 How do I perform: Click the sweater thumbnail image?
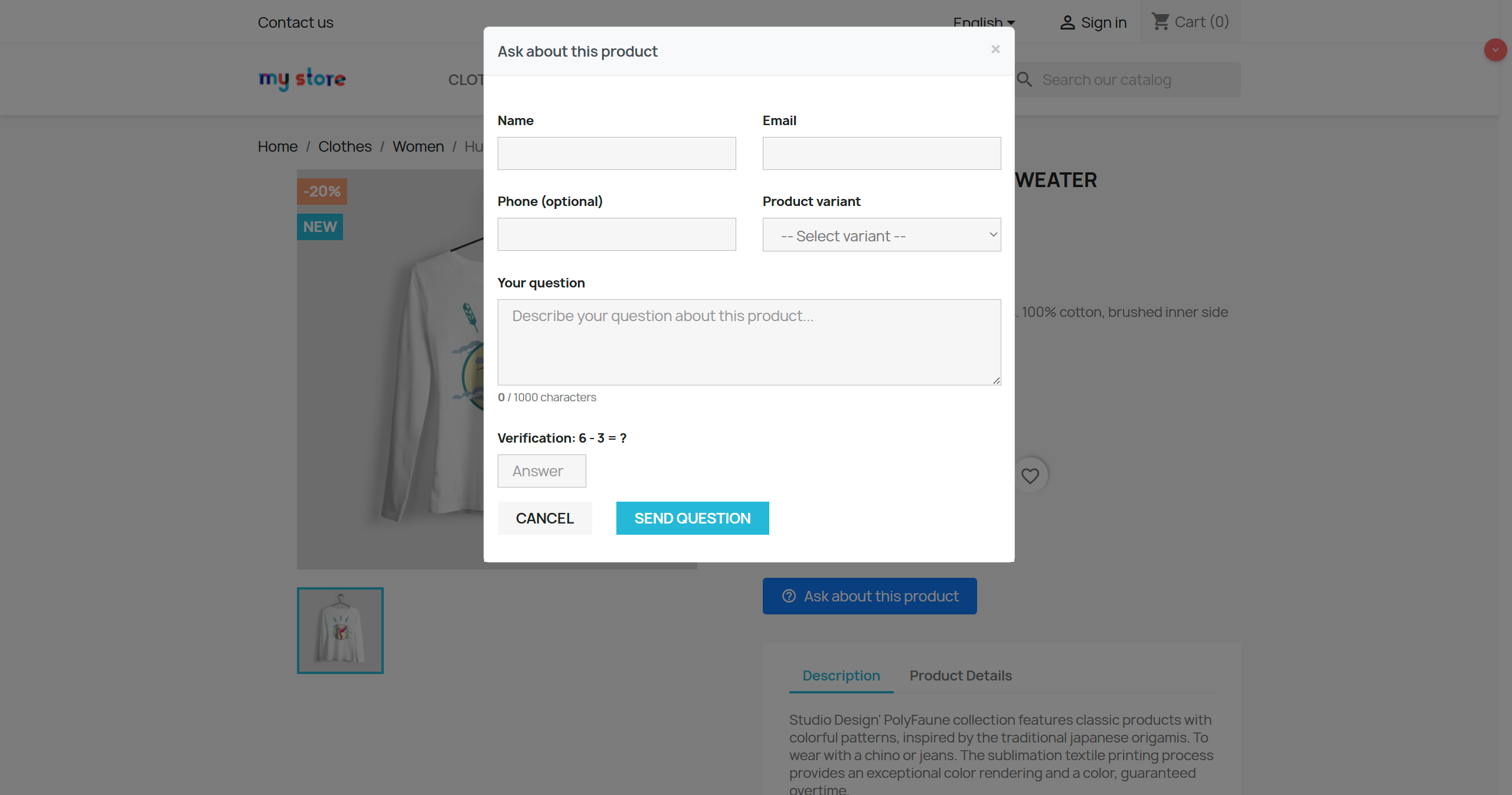tap(340, 630)
